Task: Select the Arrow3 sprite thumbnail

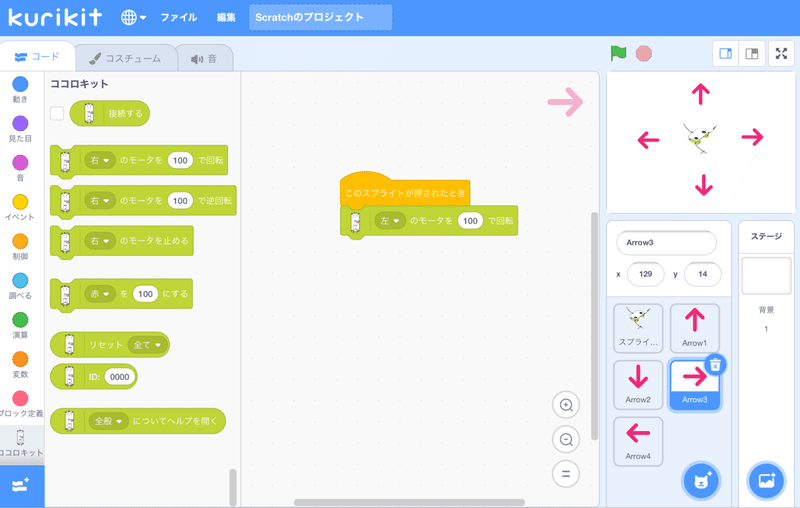Action: click(x=695, y=385)
